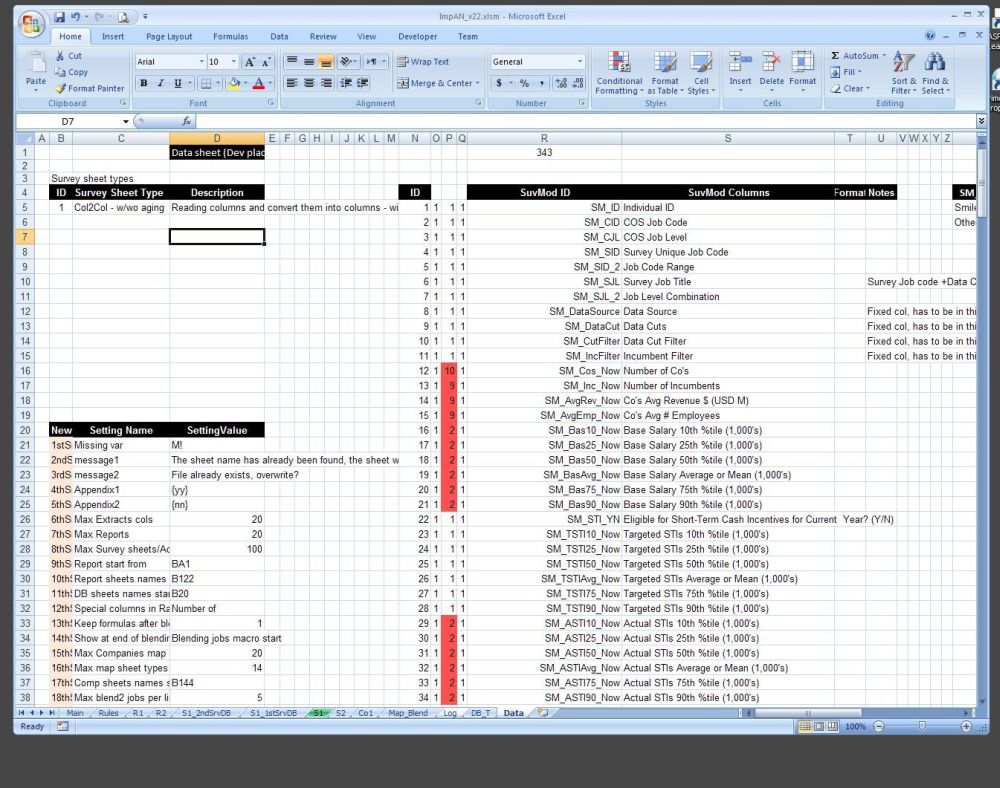The image size is (1000, 788).
Task: Click the AutoSum sigma icon
Action: 836,56
